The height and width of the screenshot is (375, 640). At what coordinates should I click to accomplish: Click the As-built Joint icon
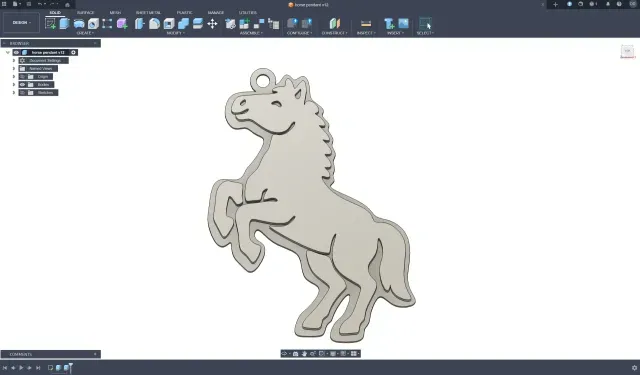tap(259, 24)
